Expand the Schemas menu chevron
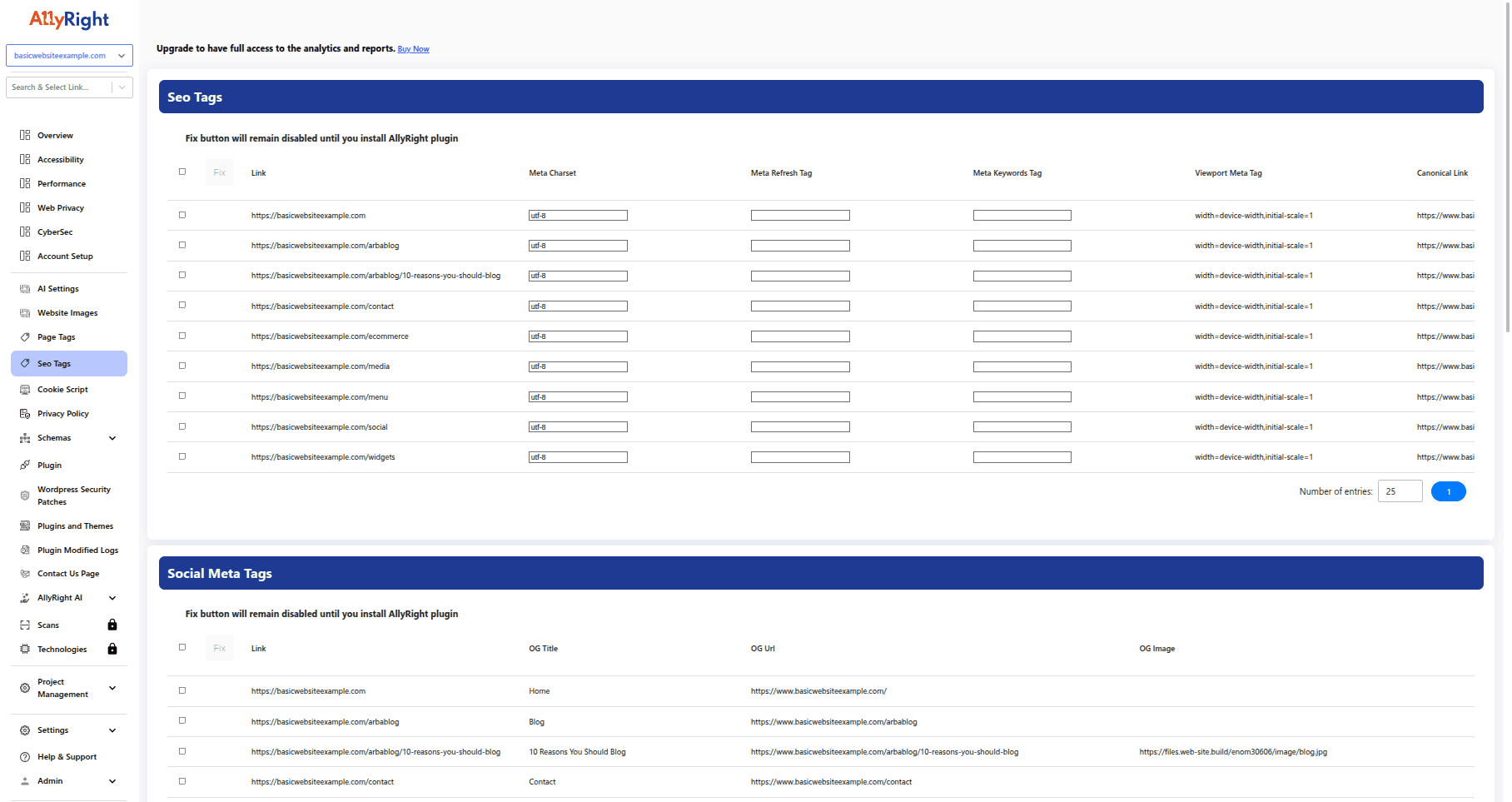Image resolution: width=1512 pixels, height=802 pixels. (112, 437)
